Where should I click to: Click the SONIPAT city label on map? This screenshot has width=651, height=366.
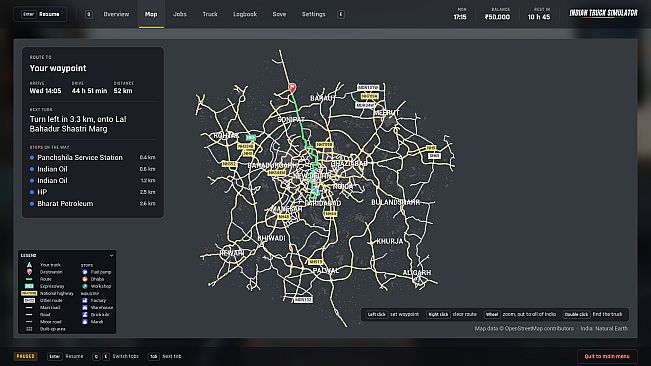click(x=291, y=120)
